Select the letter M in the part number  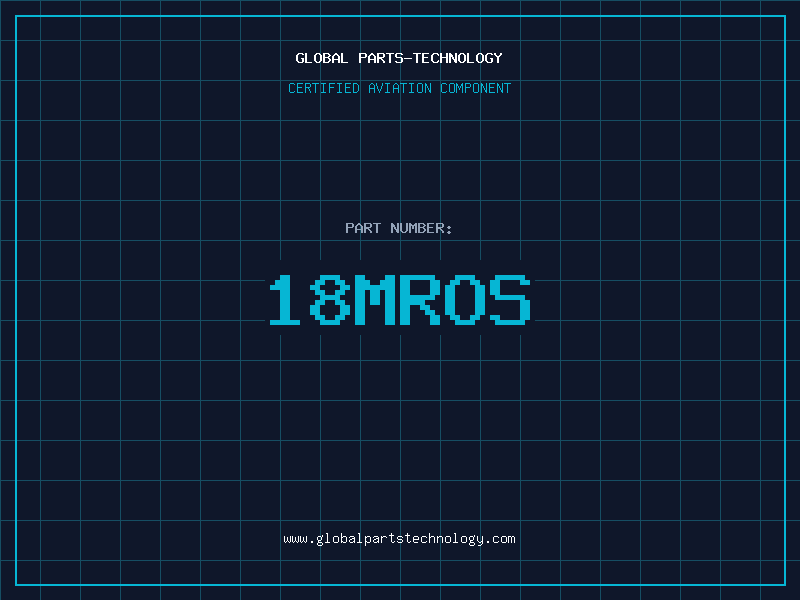376,300
